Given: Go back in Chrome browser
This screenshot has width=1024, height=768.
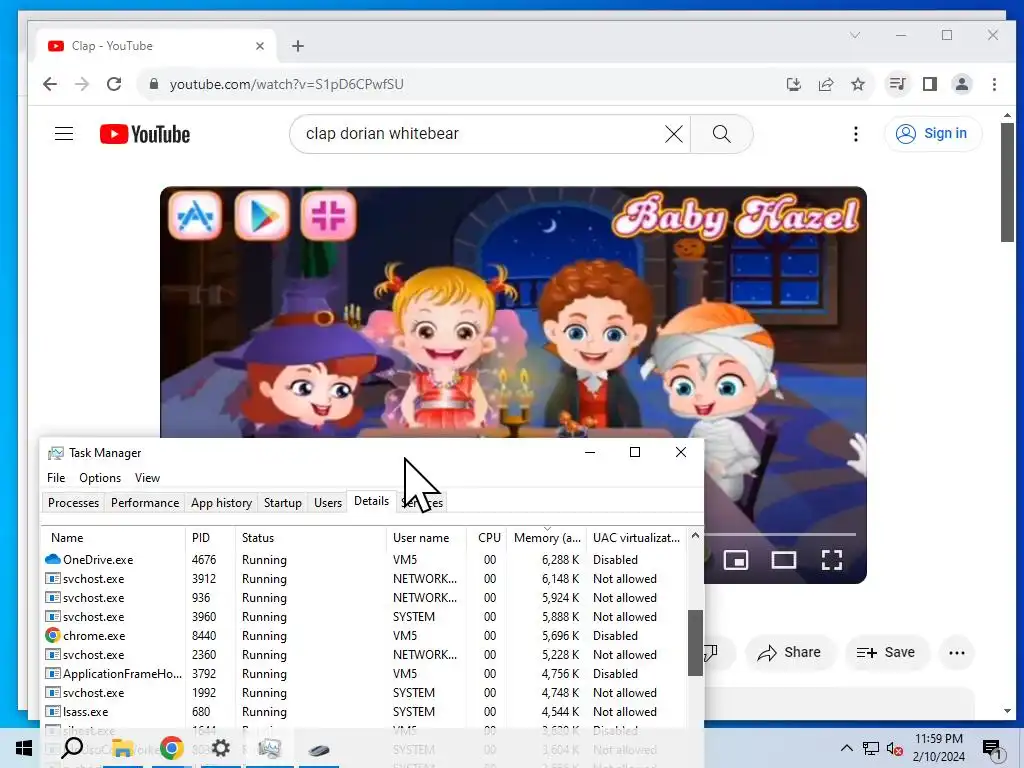Looking at the screenshot, I should pyautogui.click(x=50, y=84).
